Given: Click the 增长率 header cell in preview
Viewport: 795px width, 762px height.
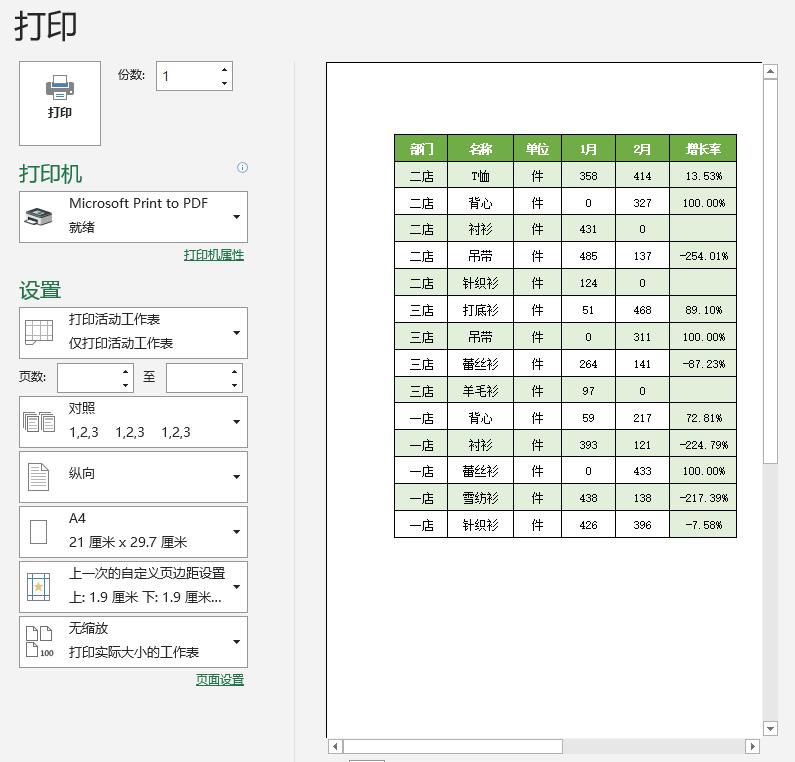Looking at the screenshot, I should click(x=703, y=149).
